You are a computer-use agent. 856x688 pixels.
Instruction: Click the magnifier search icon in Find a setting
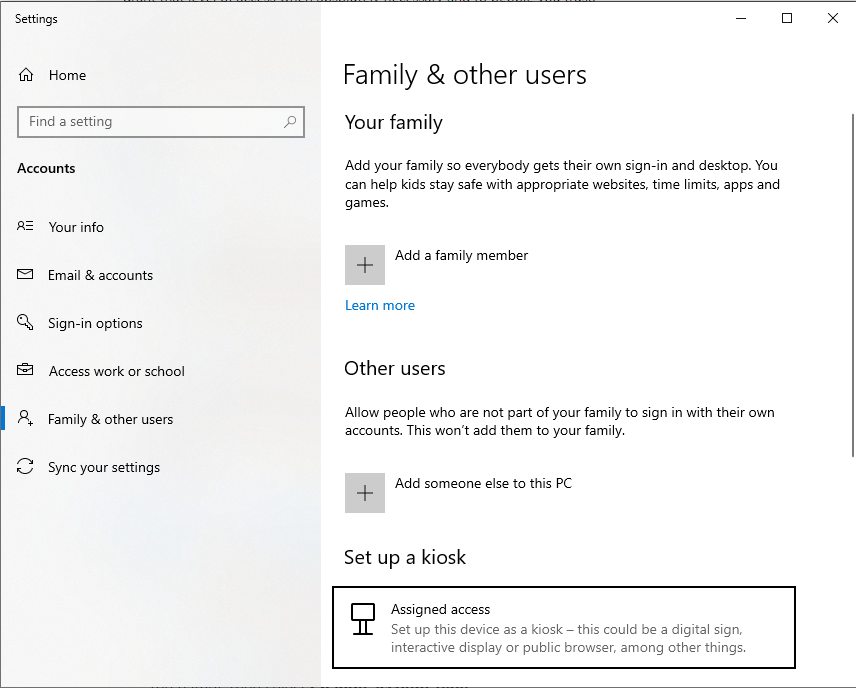tap(290, 121)
